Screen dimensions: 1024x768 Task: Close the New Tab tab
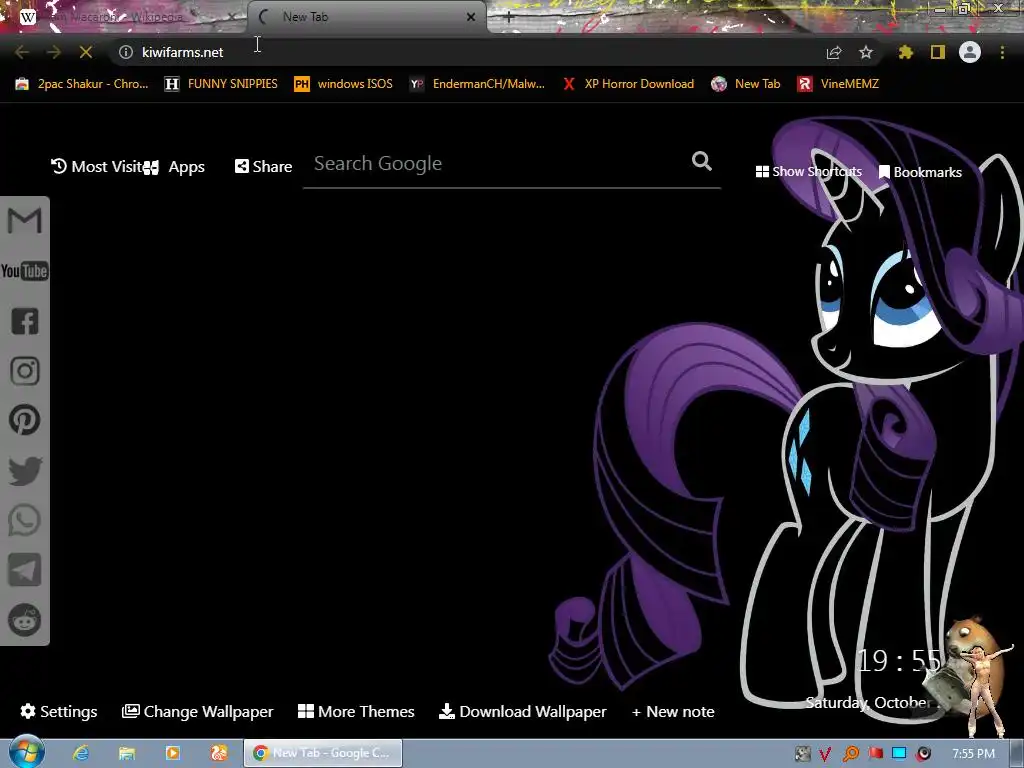[x=471, y=18]
